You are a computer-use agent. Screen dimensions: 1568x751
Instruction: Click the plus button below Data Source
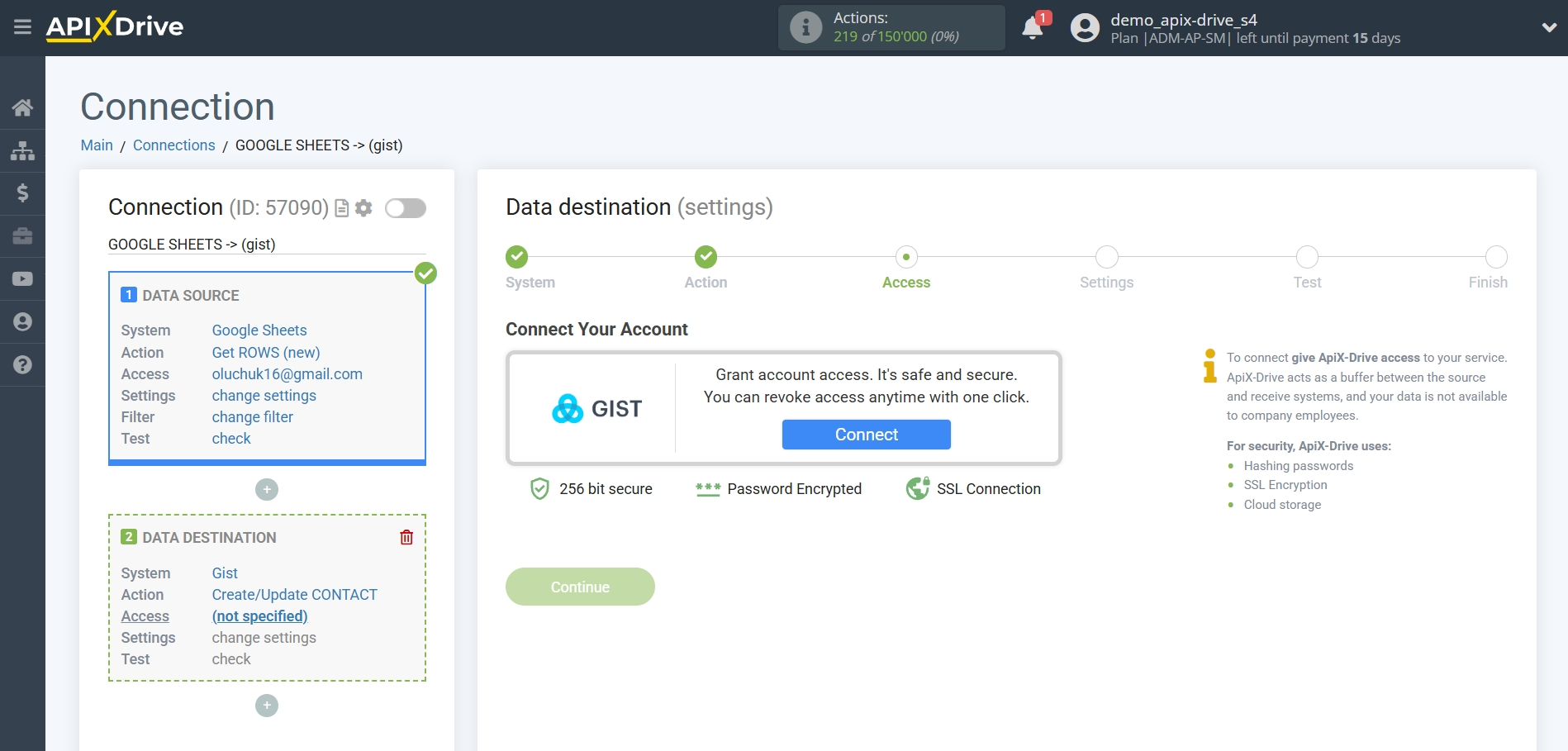266,489
